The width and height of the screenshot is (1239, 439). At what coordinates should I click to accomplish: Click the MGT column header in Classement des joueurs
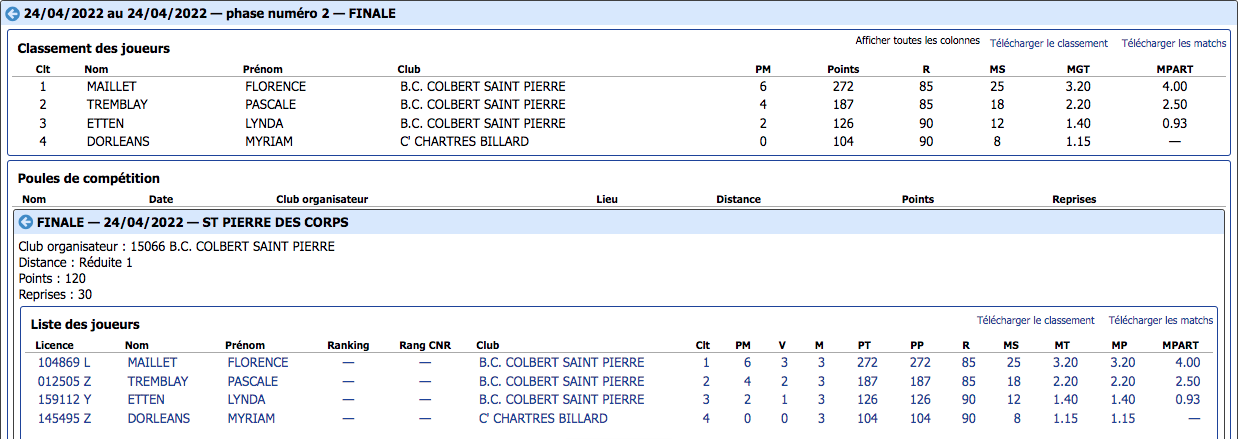[1079, 70]
